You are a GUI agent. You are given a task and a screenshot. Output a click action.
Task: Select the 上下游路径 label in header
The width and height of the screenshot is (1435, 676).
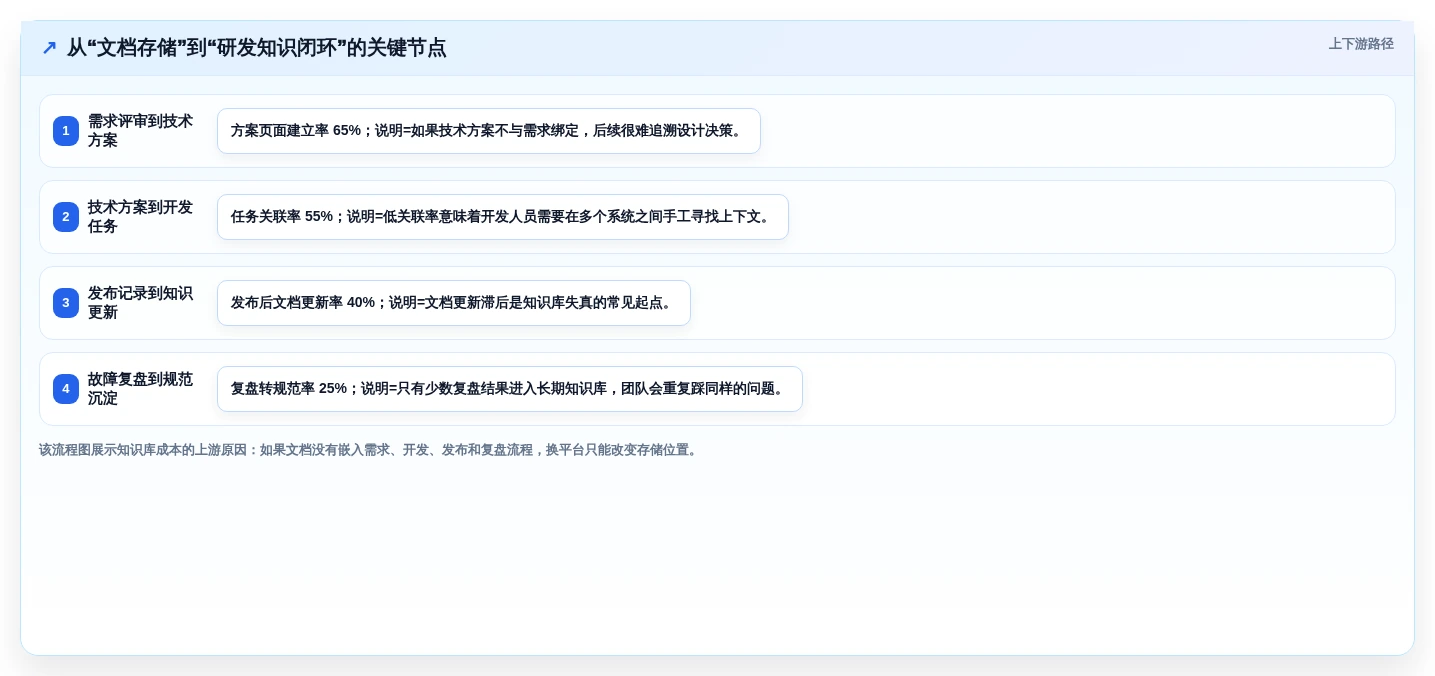click(x=1361, y=44)
